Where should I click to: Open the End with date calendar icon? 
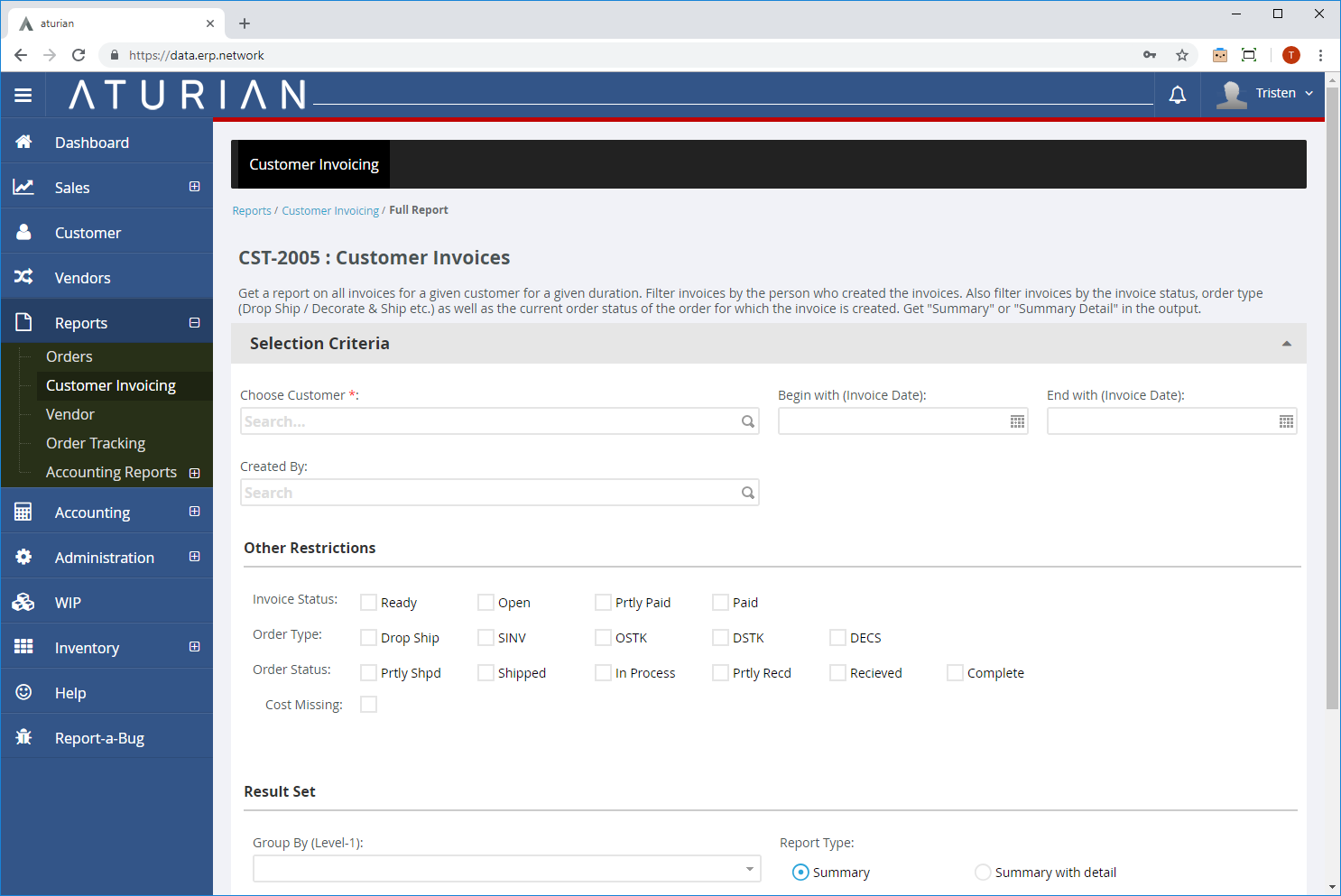pyautogui.click(x=1286, y=421)
